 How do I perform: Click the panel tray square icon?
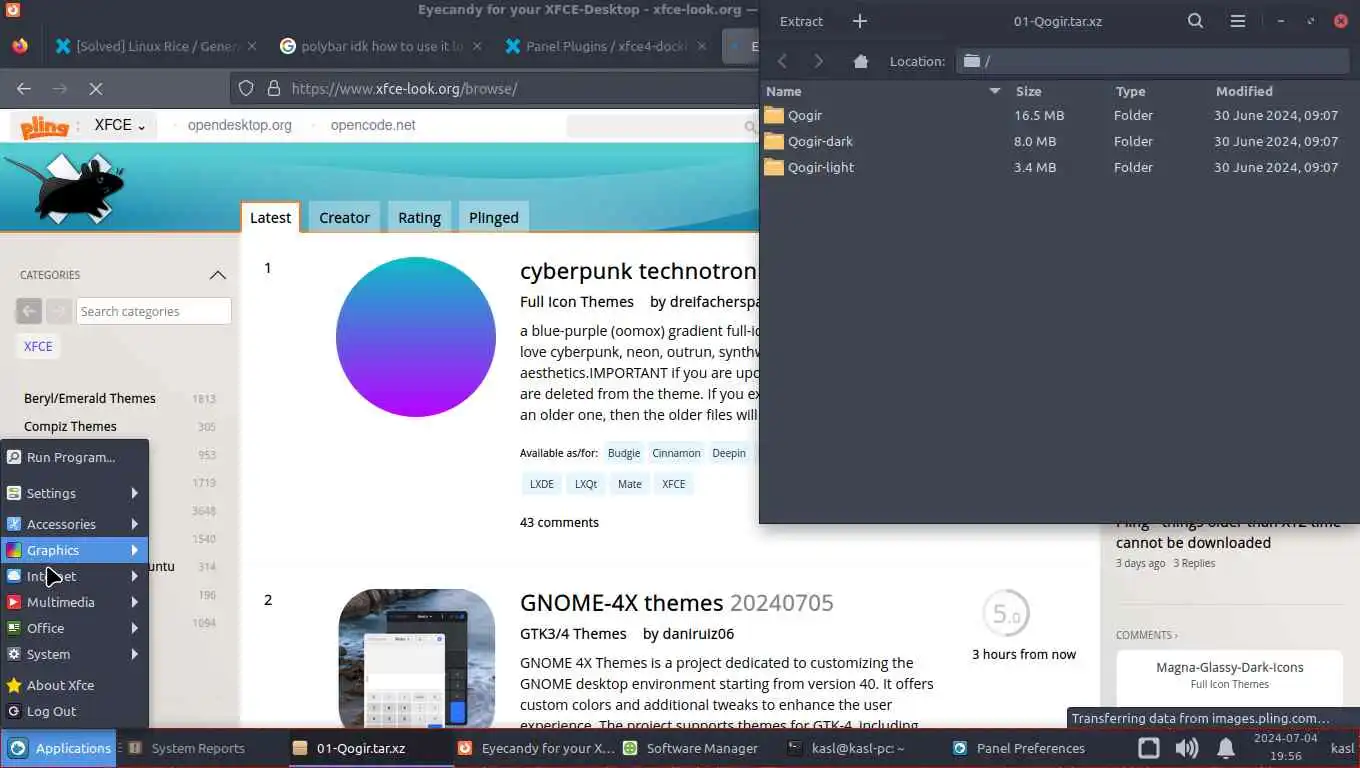(1149, 748)
